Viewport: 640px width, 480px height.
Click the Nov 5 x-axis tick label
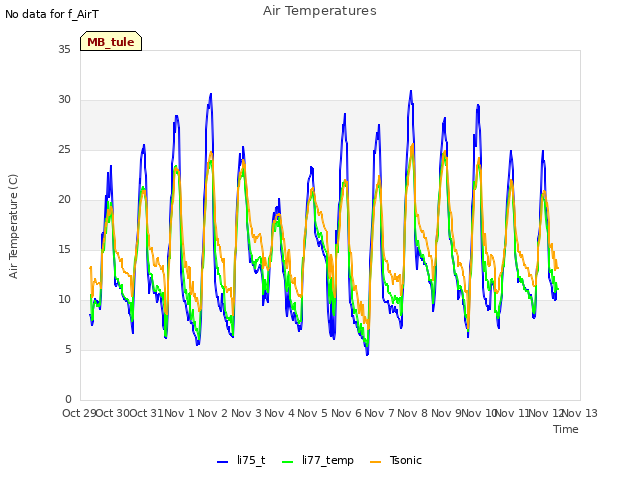[x=313, y=413]
